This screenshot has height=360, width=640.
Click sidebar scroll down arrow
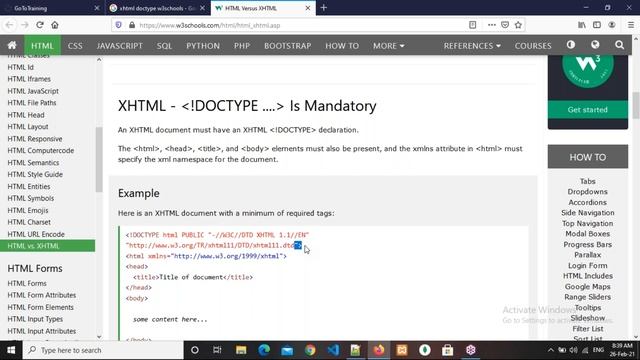pyautogui.click(x=99, y=336)
